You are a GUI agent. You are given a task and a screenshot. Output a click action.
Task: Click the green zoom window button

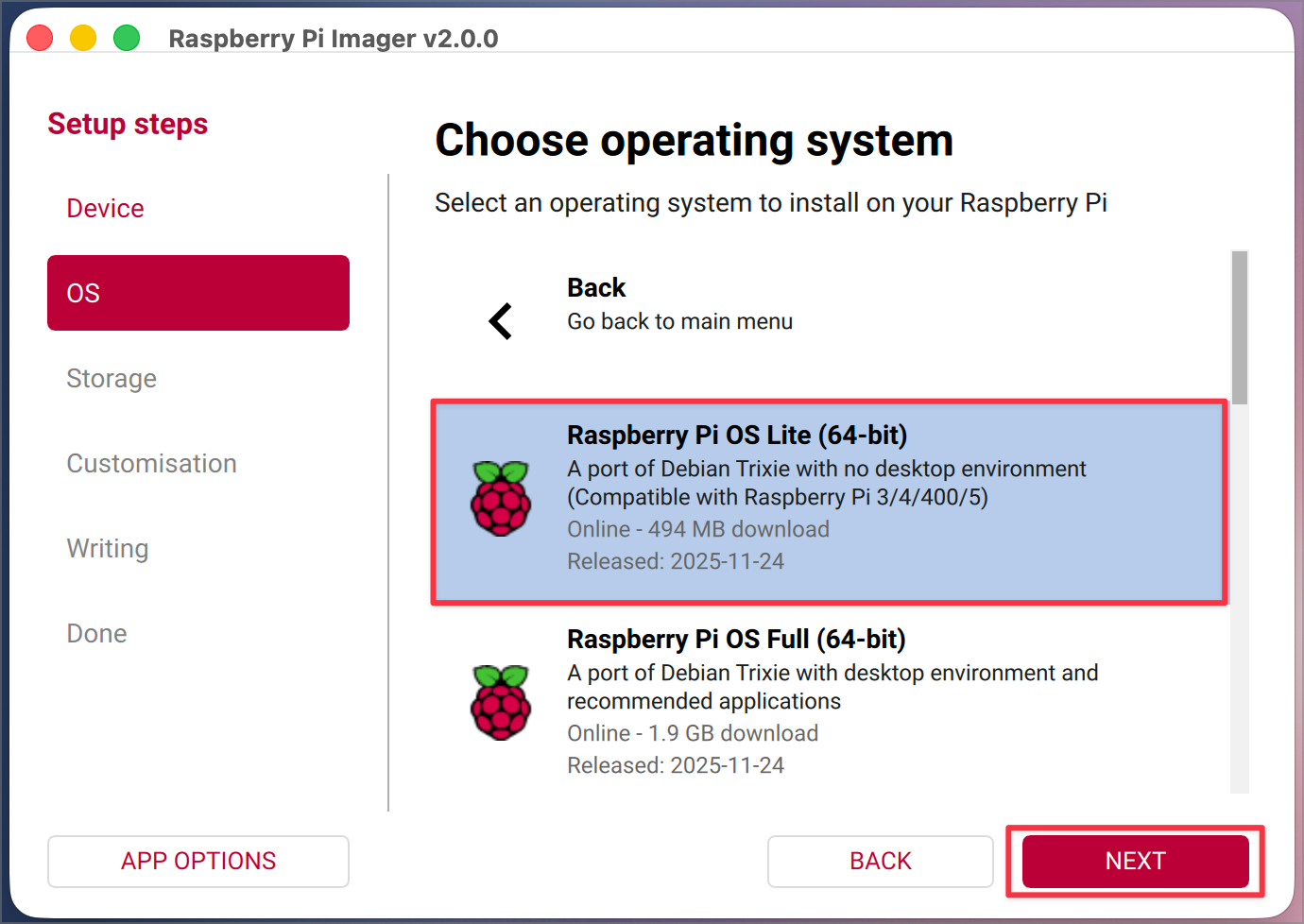click(126, 38)
